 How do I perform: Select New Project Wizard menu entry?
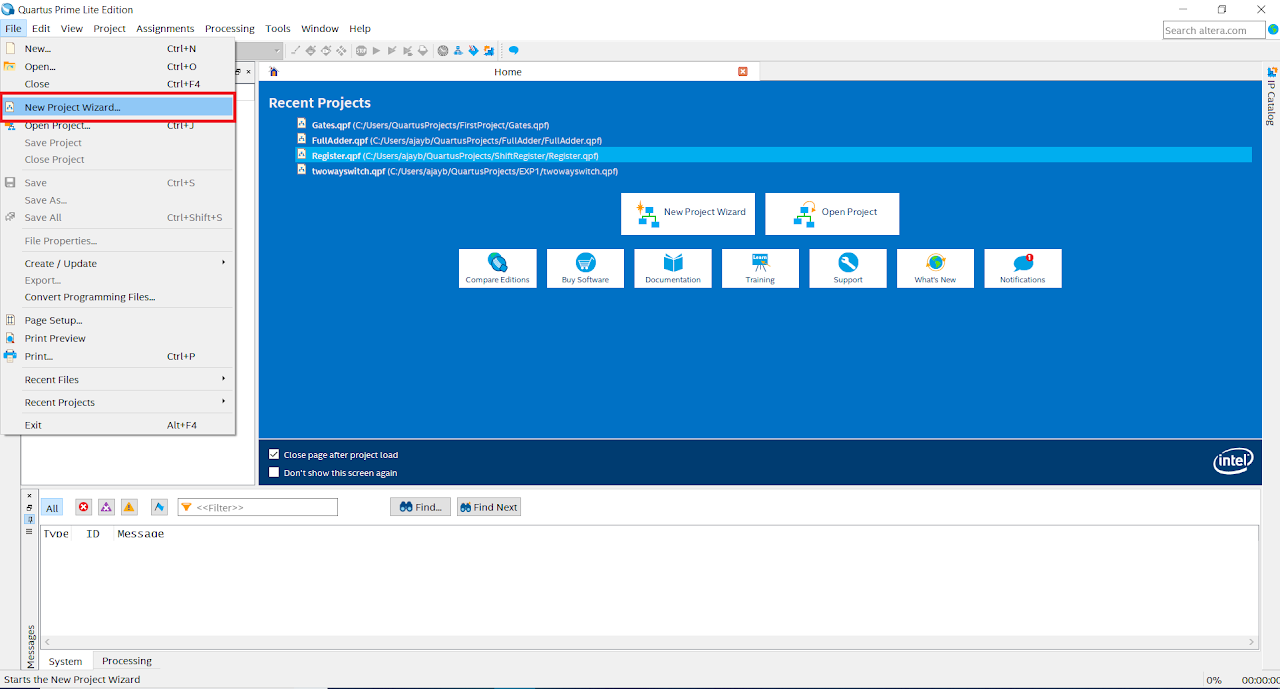(118, 107)
